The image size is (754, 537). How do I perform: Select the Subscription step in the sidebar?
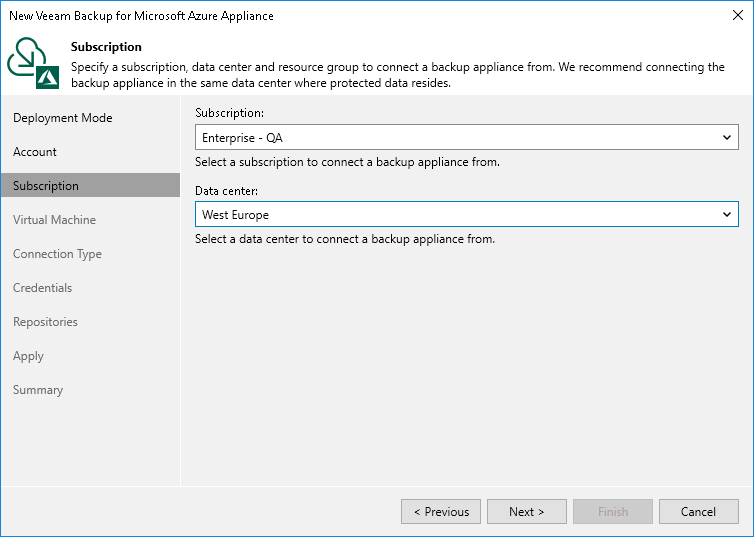(46, 186)
